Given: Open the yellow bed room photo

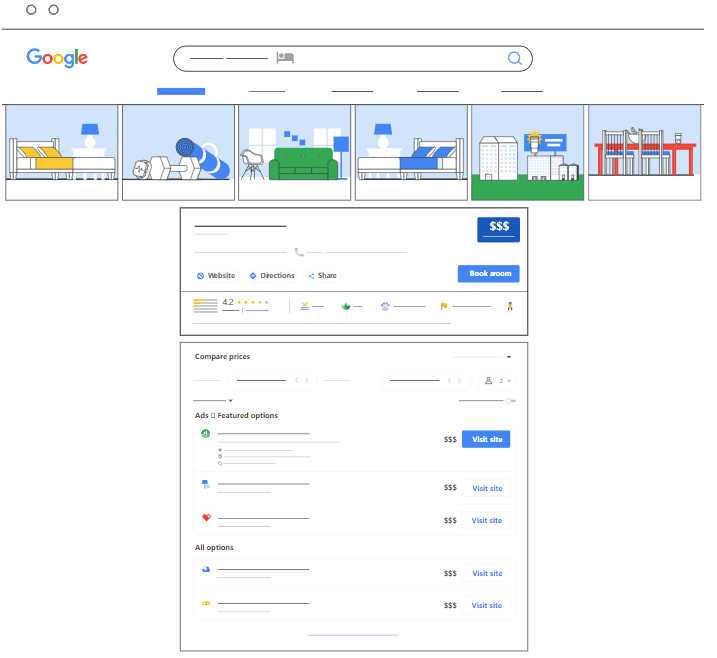Looking at the screenshot, I should point(62,153).
